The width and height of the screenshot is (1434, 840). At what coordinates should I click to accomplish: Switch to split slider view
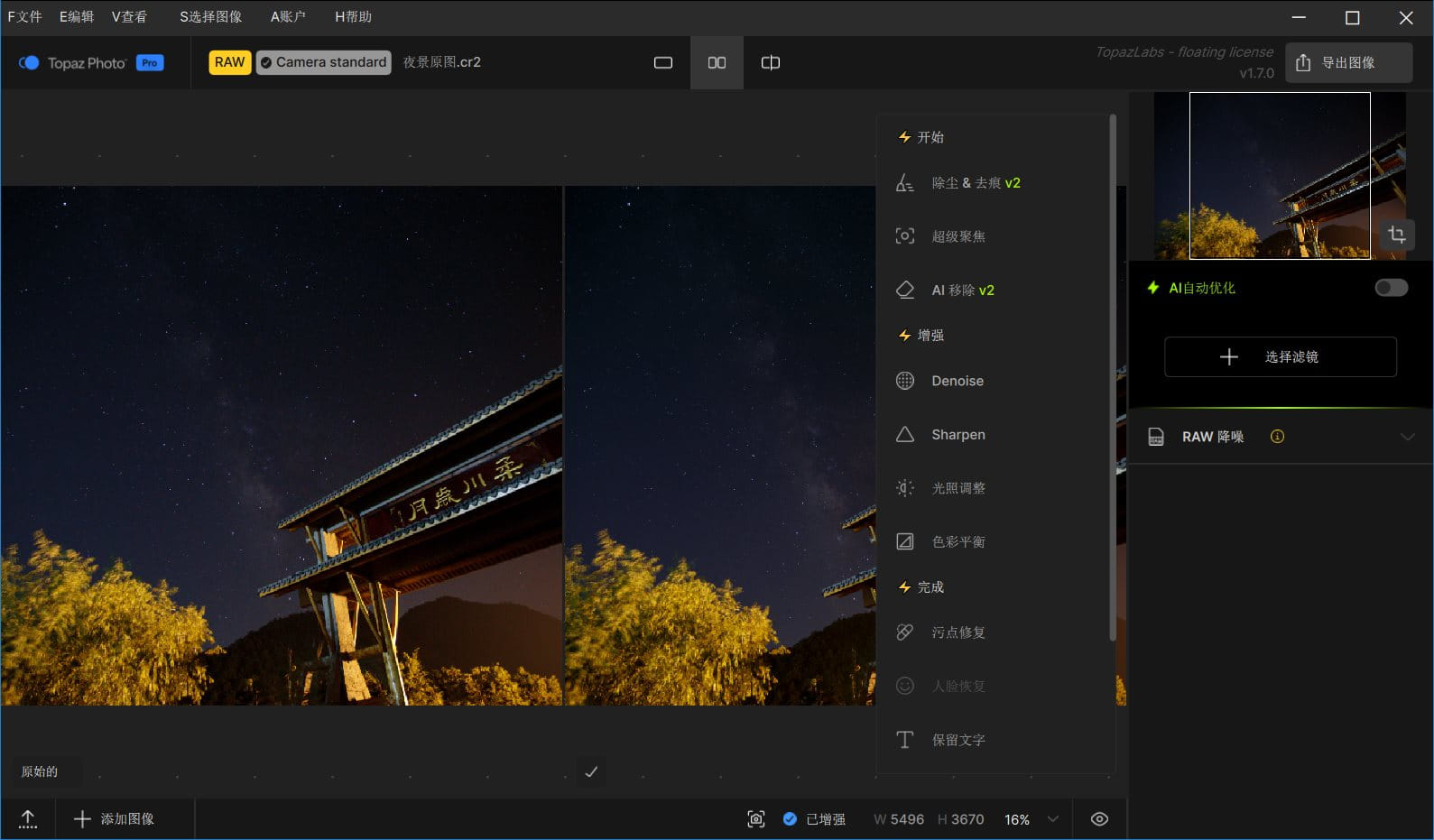pyautogui.click(x=771, y=62)
